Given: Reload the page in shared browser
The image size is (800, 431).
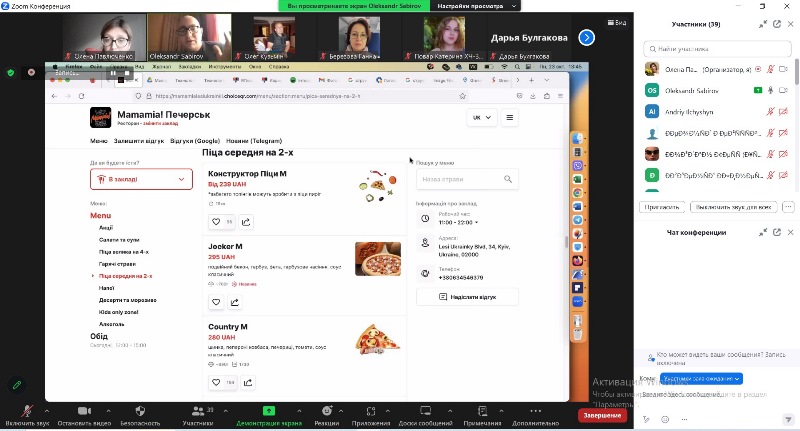Looking at the screenshot, I should pyautogui.click(x=81, y=96).
